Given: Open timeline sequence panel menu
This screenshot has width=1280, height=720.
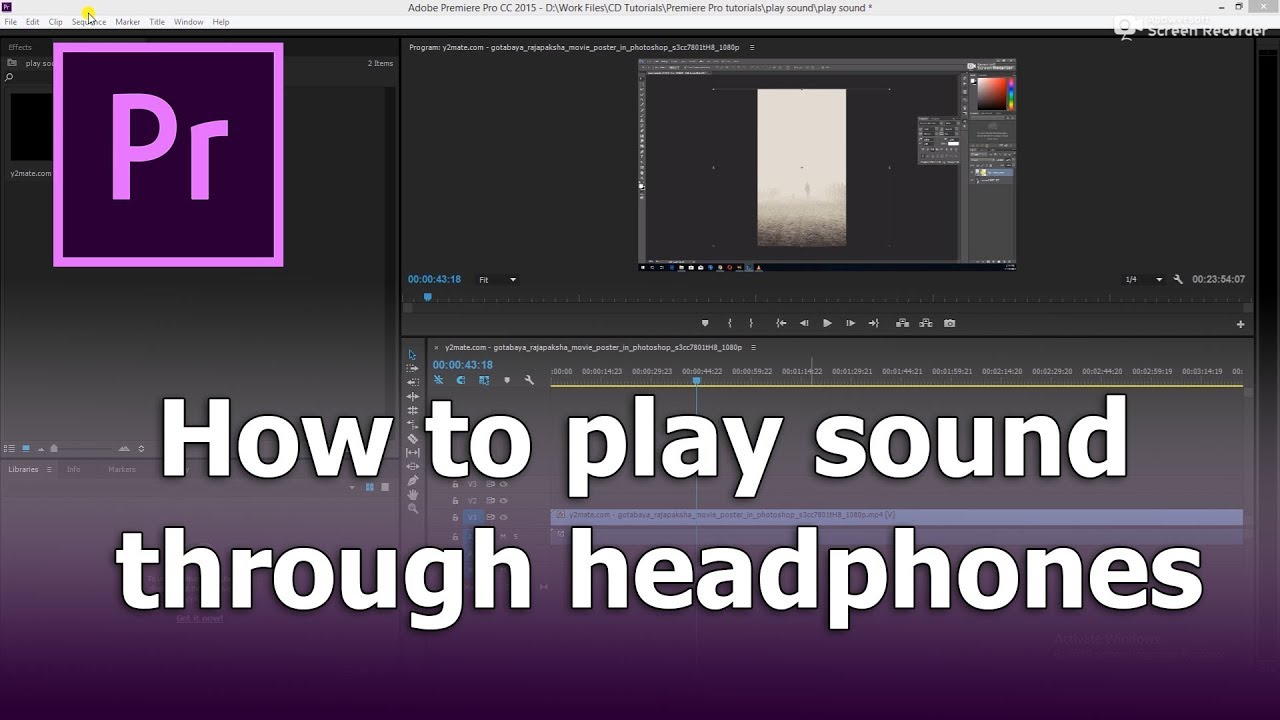Looking at the screenshot, I should 752,347.
